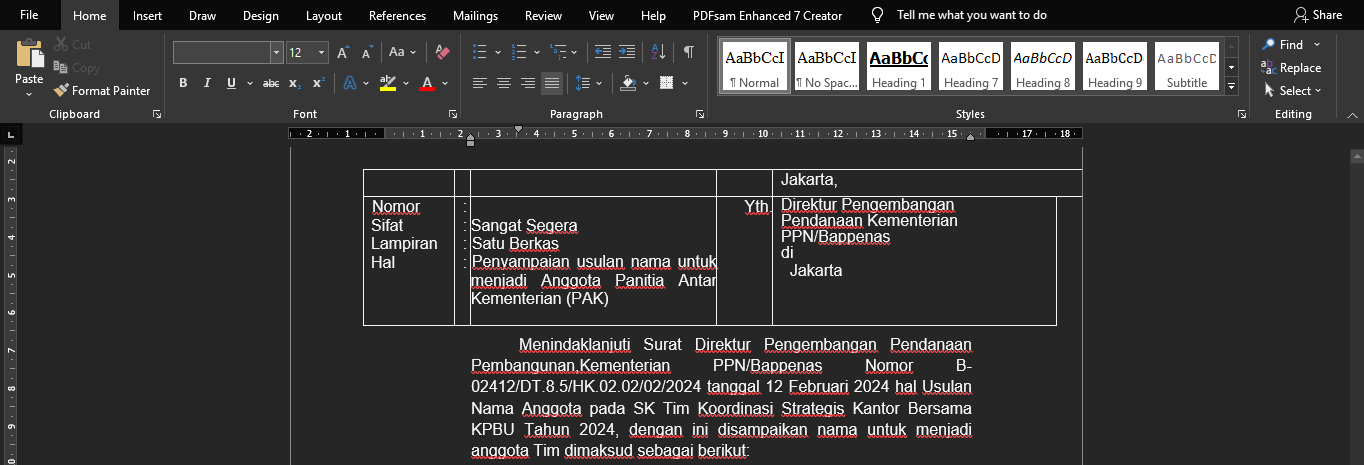1364x465 pixels.
Task: Apply the Normal style
Action: tap(755, 66)
